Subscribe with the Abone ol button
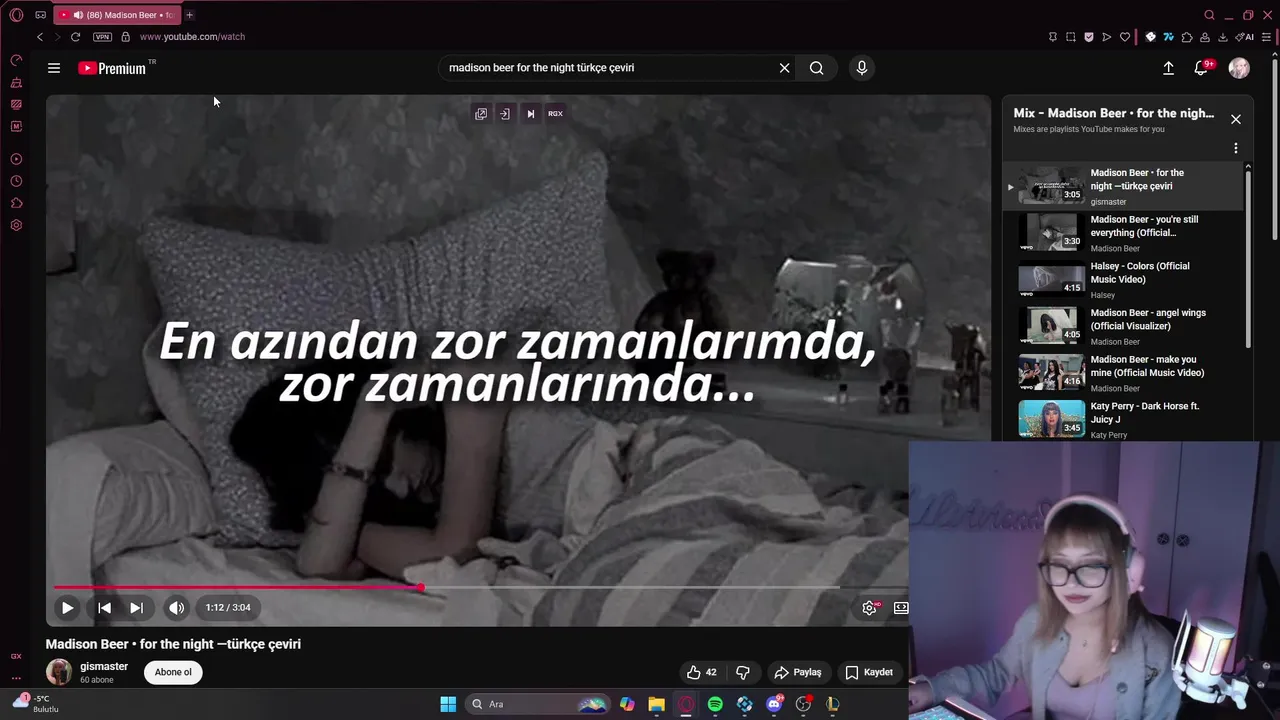Screen dimensions: 1280x720 click(x=173, y=672)
